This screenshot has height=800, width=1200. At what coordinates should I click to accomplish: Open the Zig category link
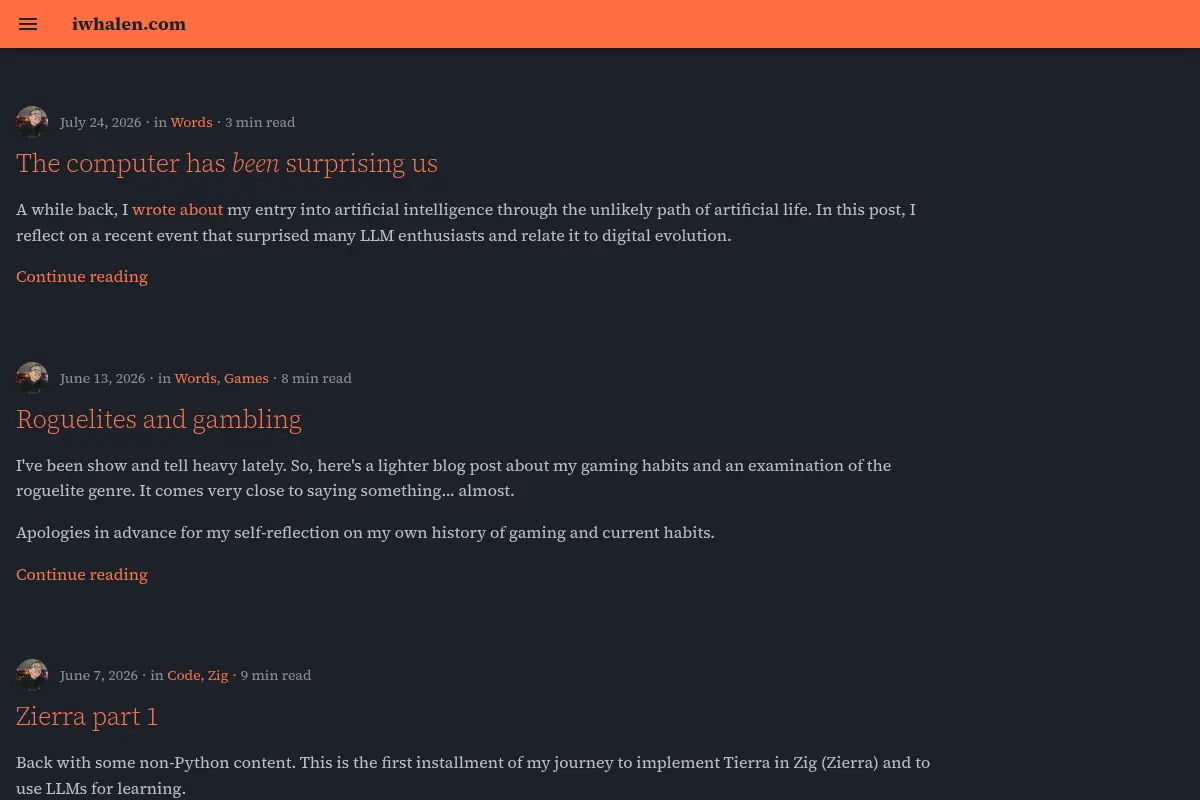coord(218,675)
